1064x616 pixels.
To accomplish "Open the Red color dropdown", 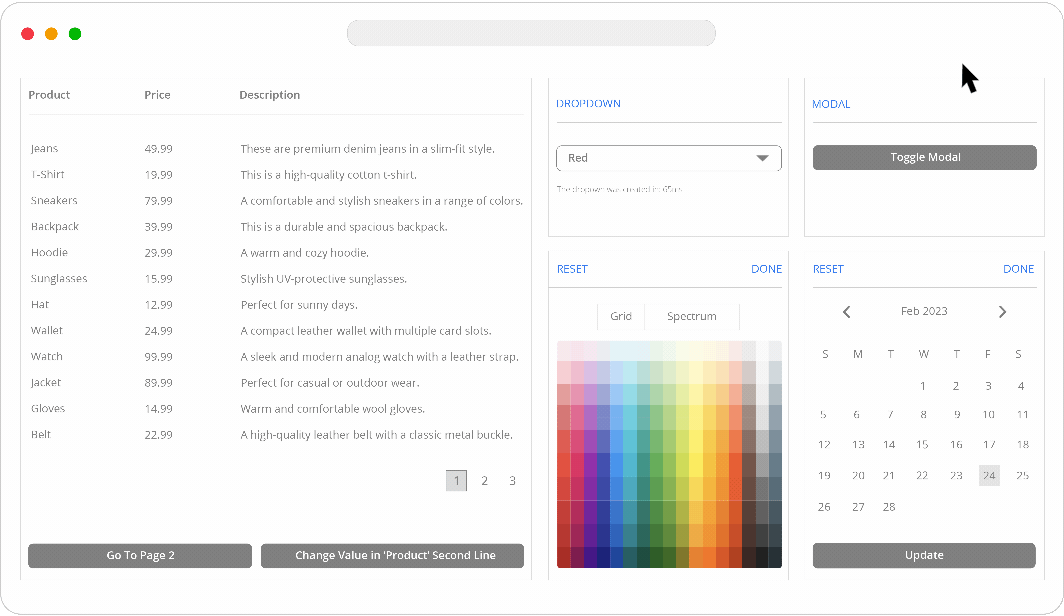I will click(x=668, y=158).
